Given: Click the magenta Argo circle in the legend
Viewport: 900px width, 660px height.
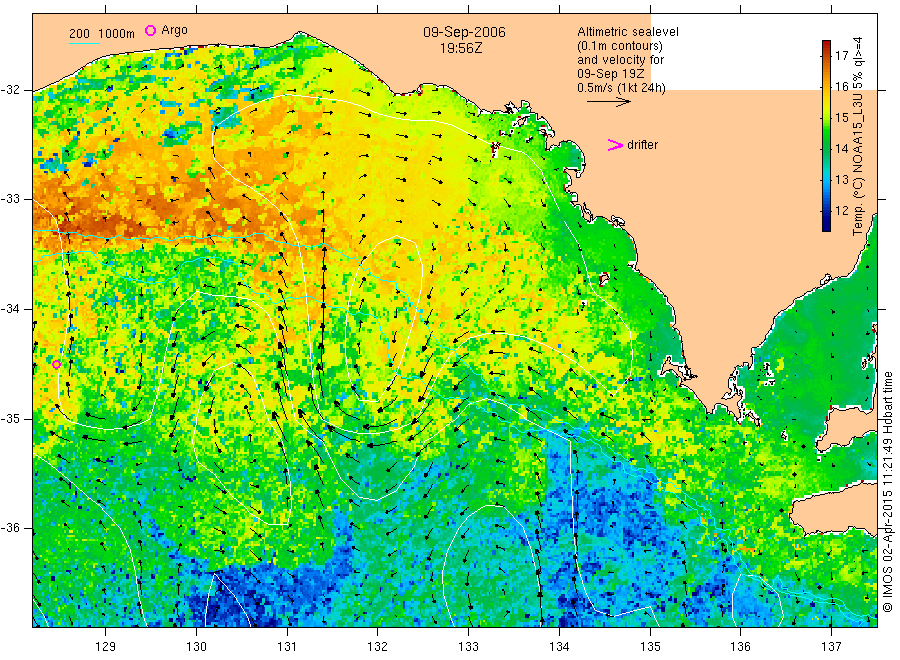Looking at the screenshot, I should pos(150,30).
